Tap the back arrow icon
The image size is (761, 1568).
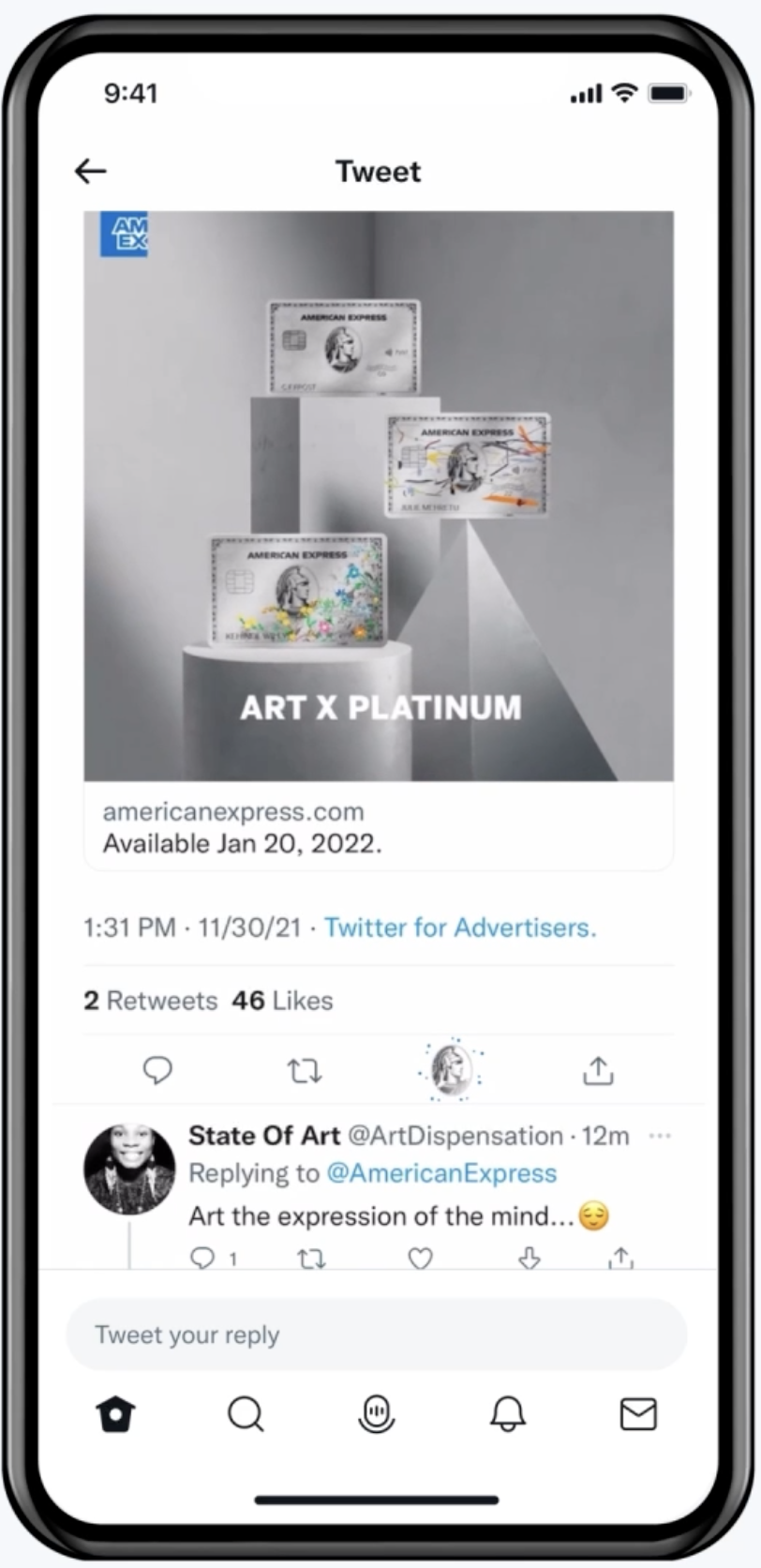(91, 171)
